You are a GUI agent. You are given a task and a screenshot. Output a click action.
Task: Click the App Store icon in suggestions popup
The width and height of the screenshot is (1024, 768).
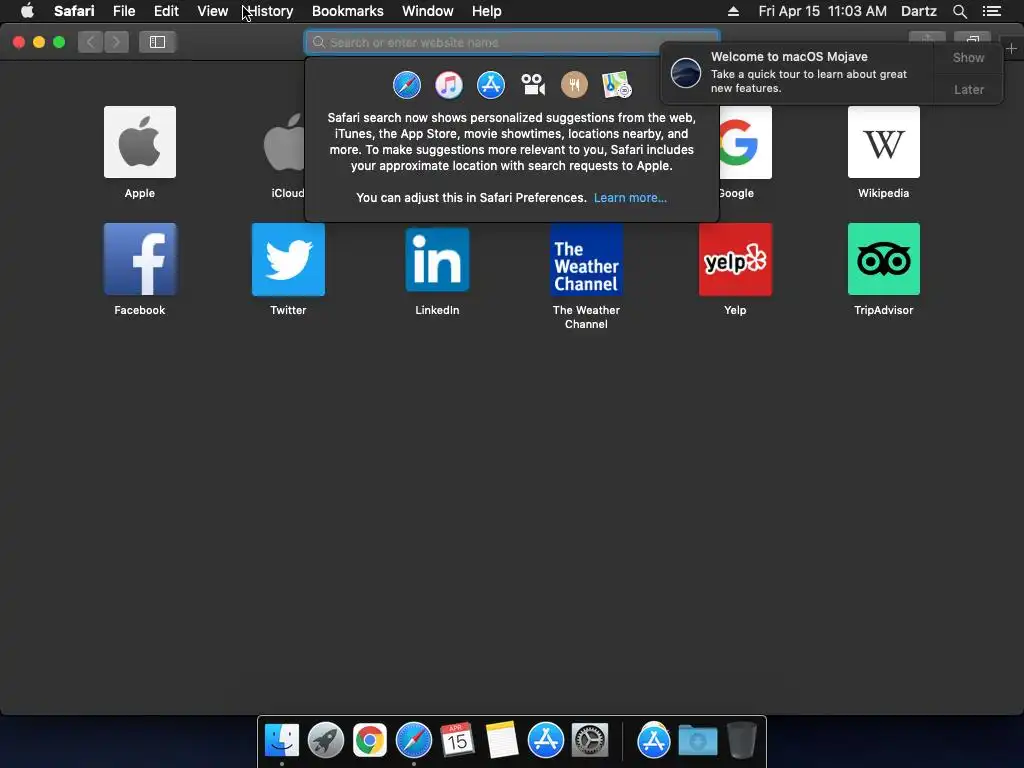click(x=490, y=85)
